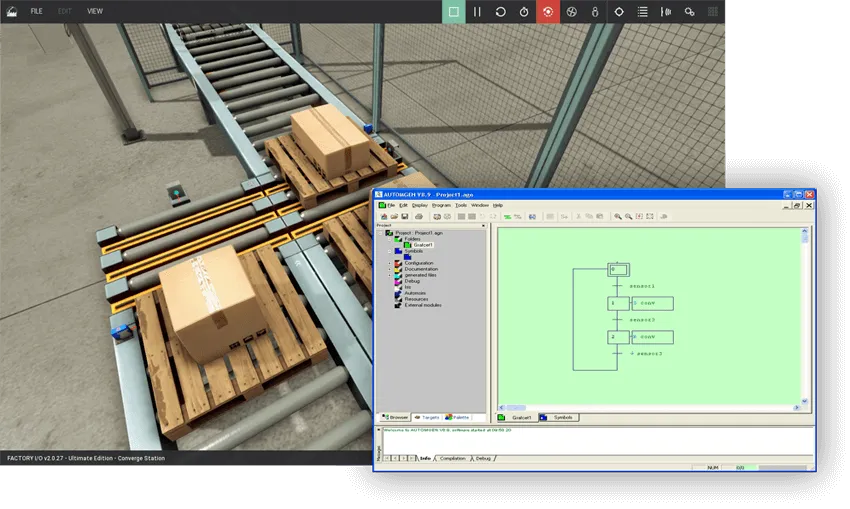Click the vertical scrollbar of Grafcet editor
Screen dimensions: 850x509
(804, 317)
